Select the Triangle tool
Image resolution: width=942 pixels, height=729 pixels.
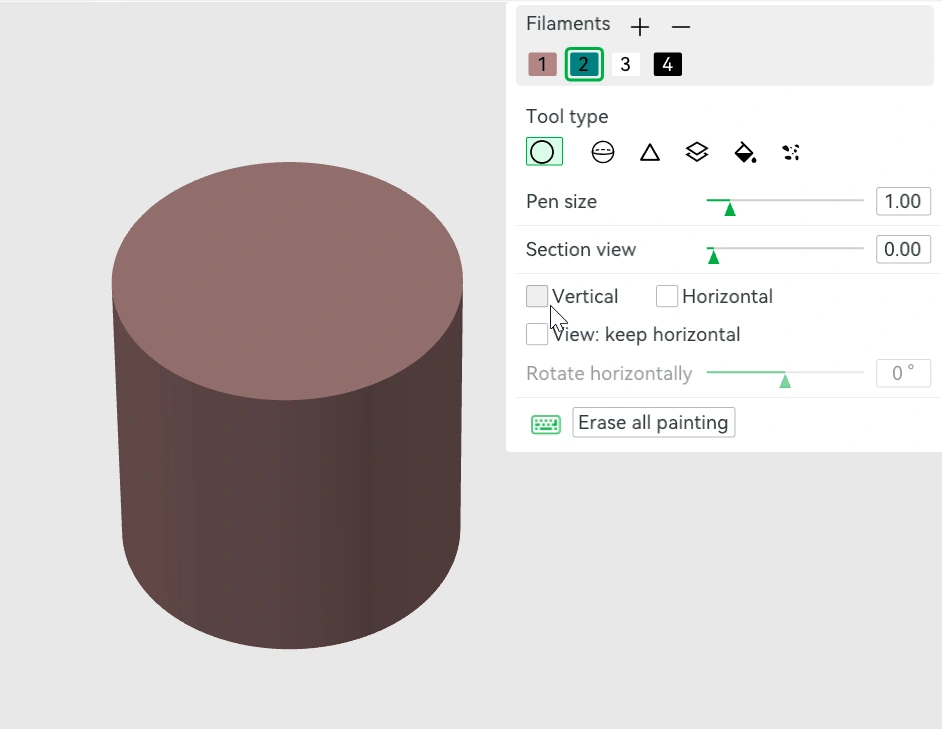(650, 152)
